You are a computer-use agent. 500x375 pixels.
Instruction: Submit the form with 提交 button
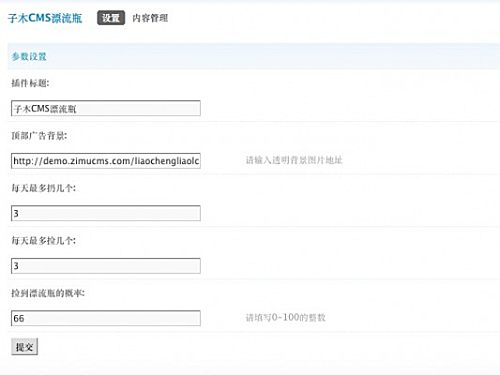click(24, 347)
